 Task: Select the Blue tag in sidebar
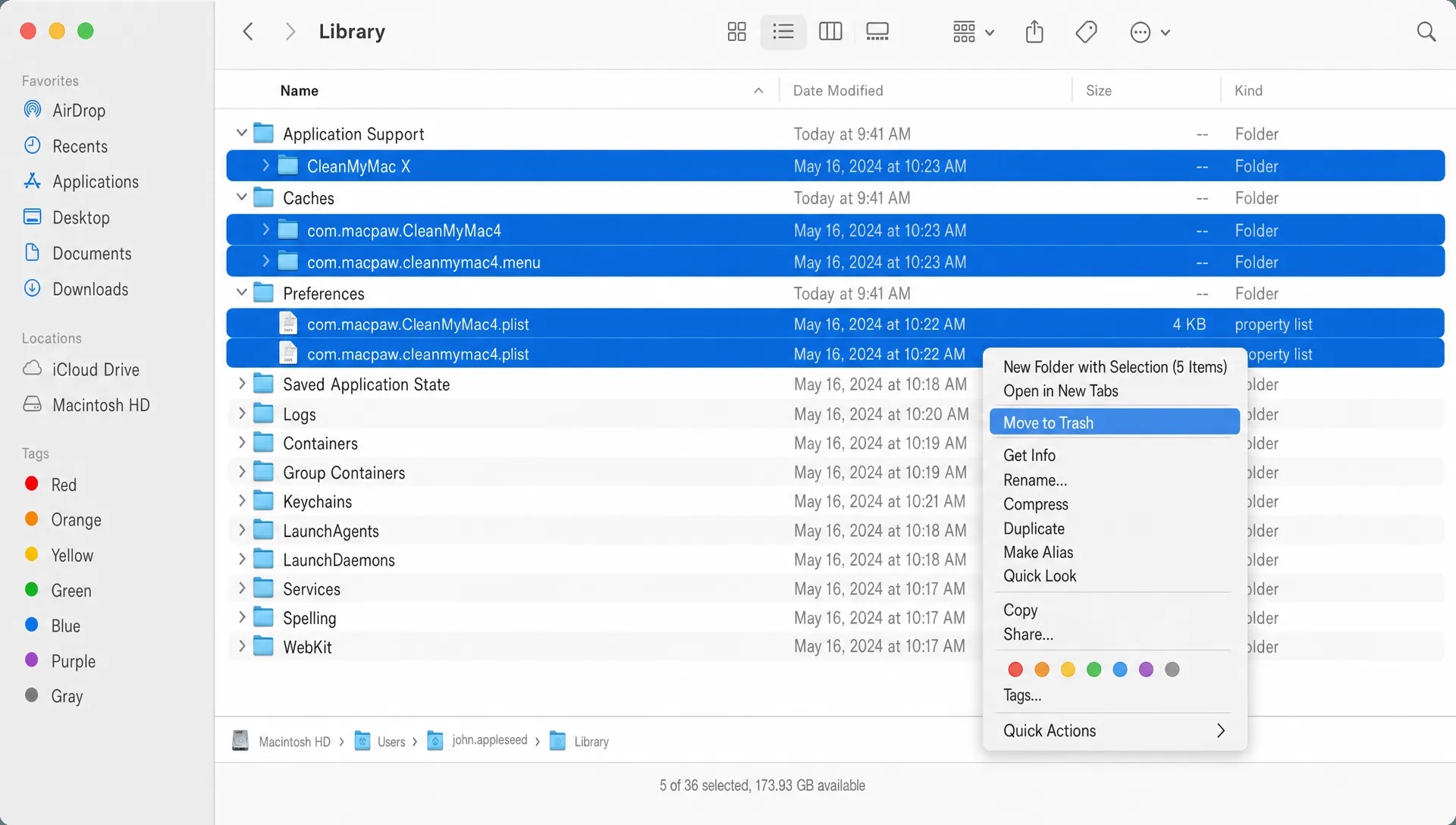coord(52,626)
